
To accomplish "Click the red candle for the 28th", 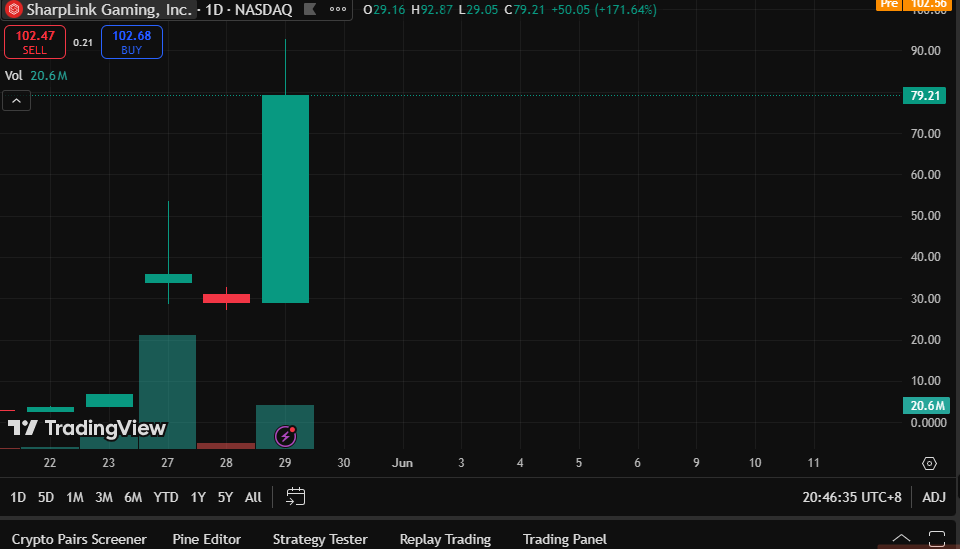I will 227,299.
